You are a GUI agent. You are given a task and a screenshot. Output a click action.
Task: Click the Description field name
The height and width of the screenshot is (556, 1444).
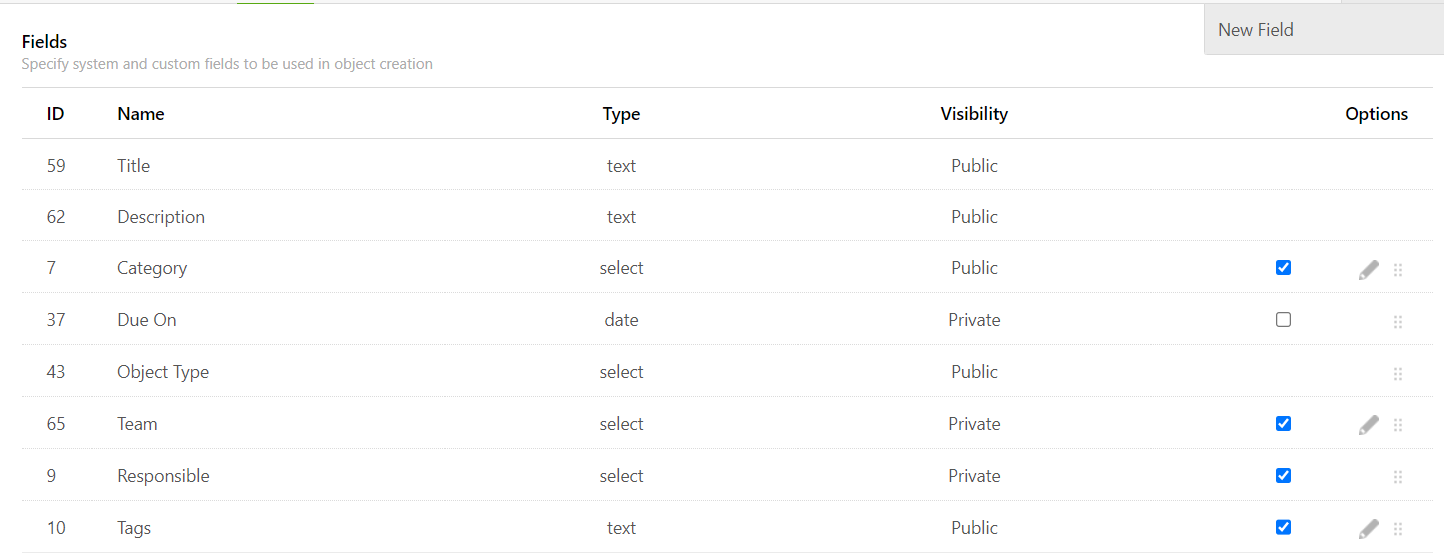[161, 217]
